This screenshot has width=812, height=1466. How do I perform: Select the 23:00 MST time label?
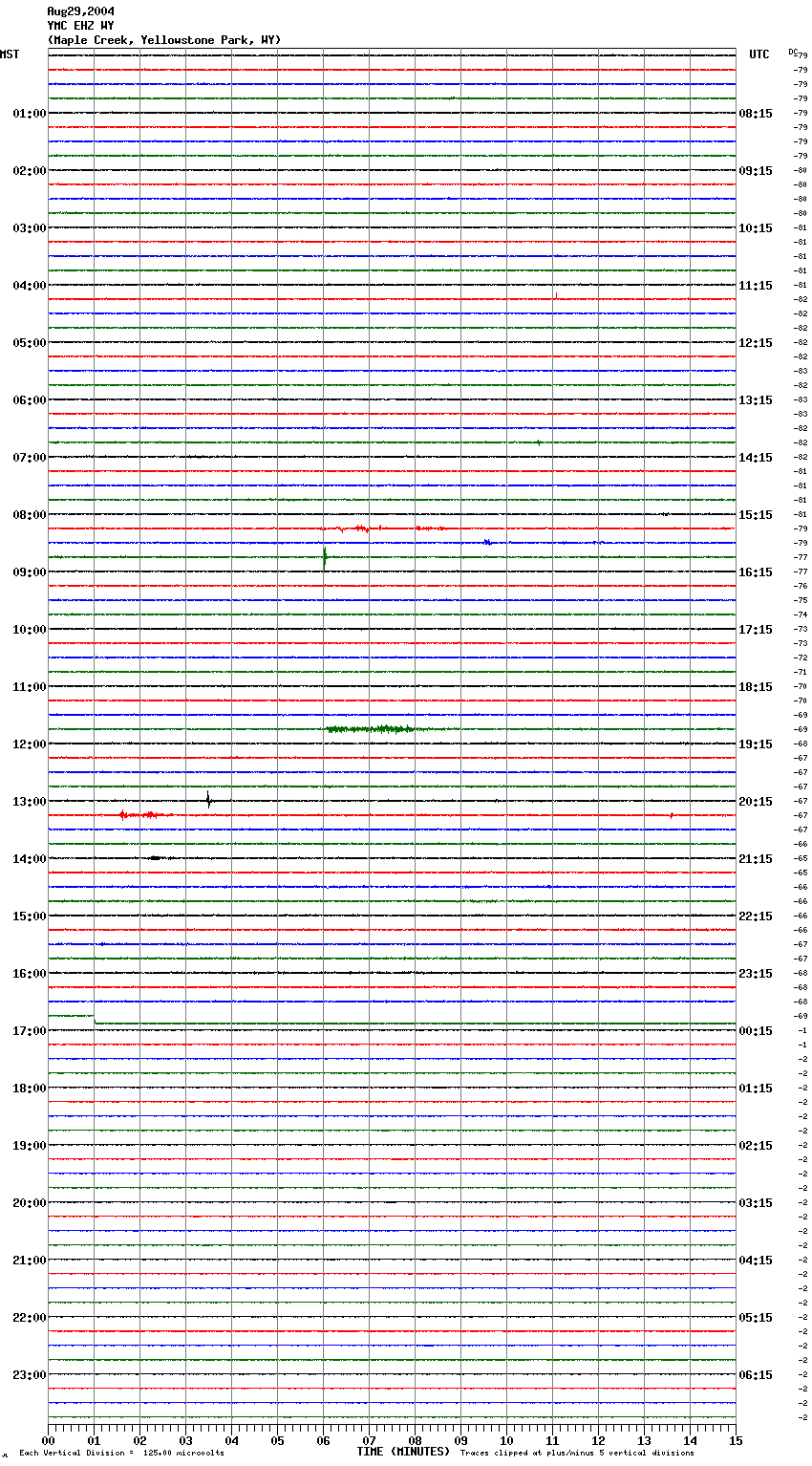click(30, 1375)
